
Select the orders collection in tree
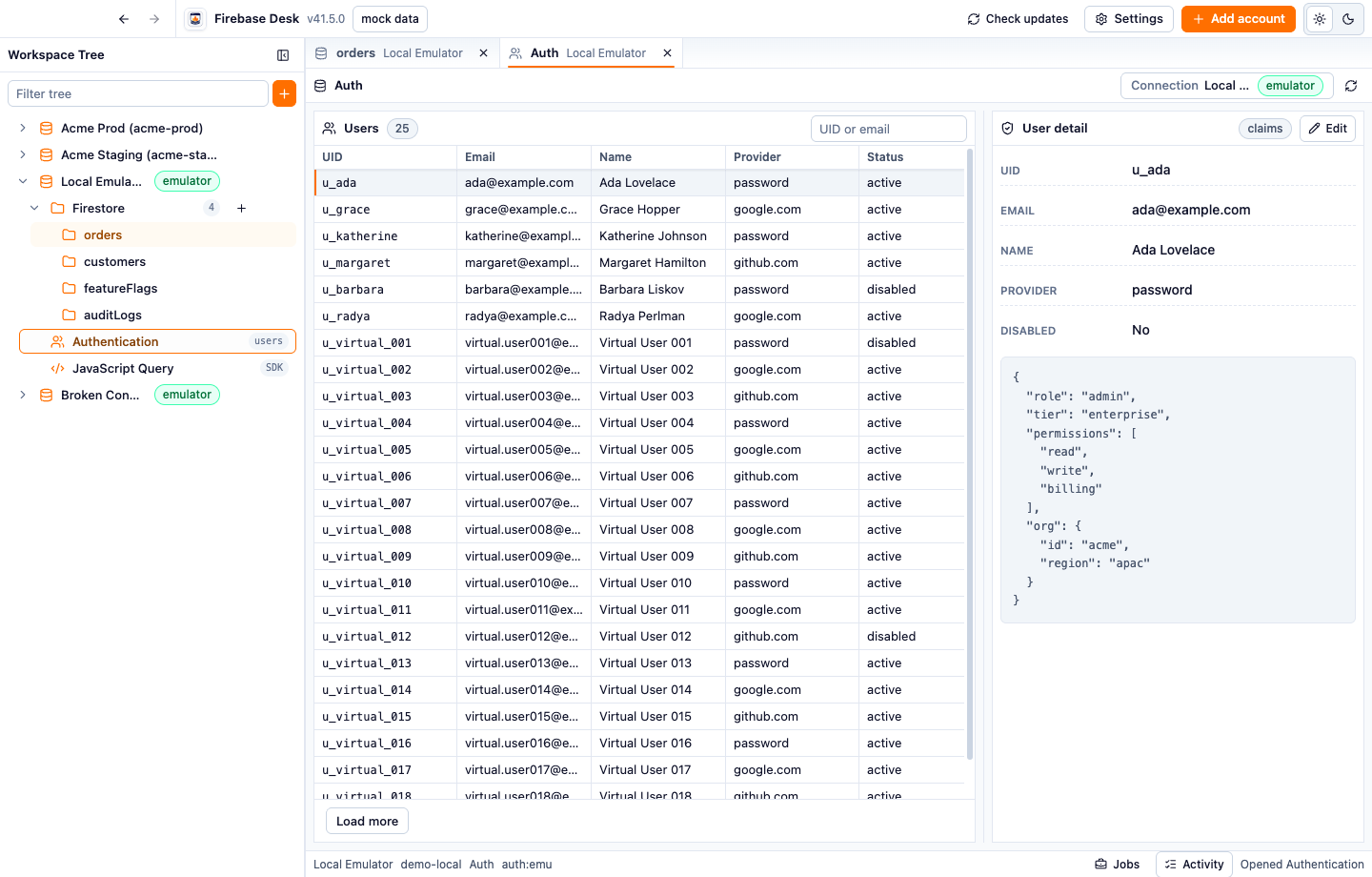[x=164, y=235]
